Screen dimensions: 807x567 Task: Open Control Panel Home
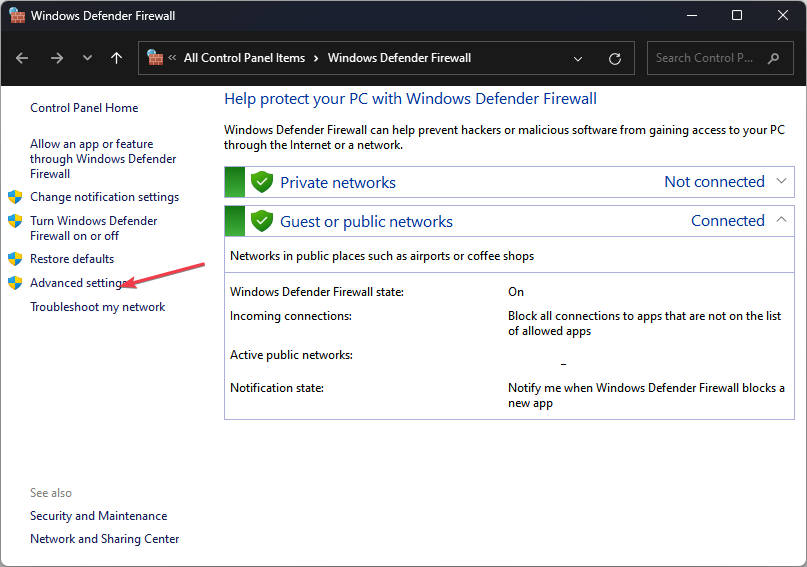point(84,108)
